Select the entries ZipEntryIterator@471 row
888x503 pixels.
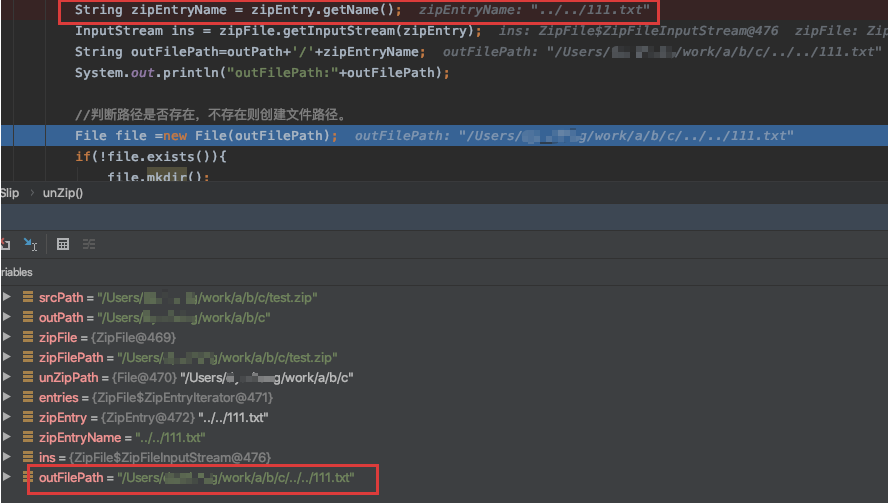tap(156, 398)
